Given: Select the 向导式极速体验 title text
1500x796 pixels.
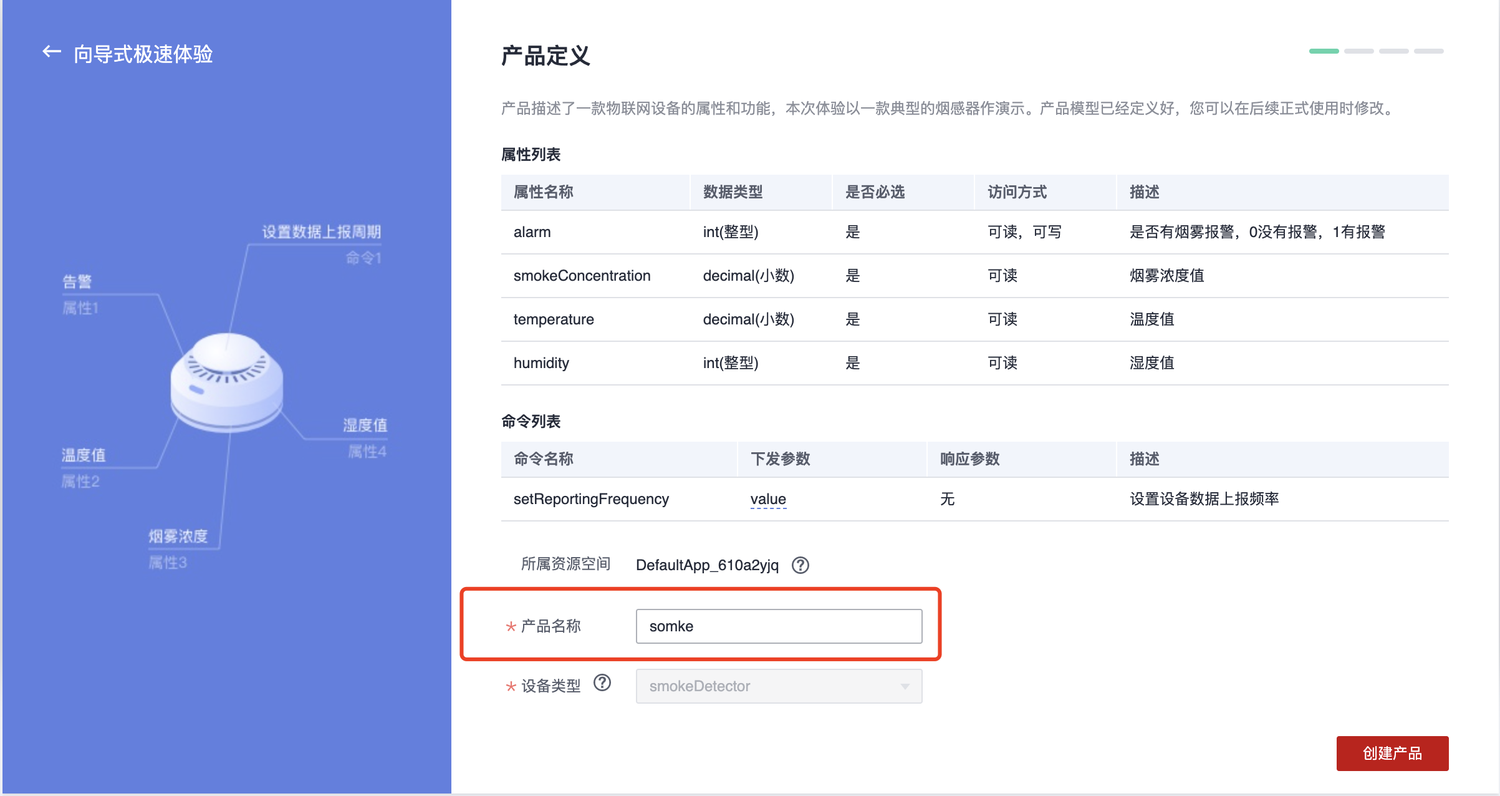Looking at the screenshot, I should pos(143,54).
